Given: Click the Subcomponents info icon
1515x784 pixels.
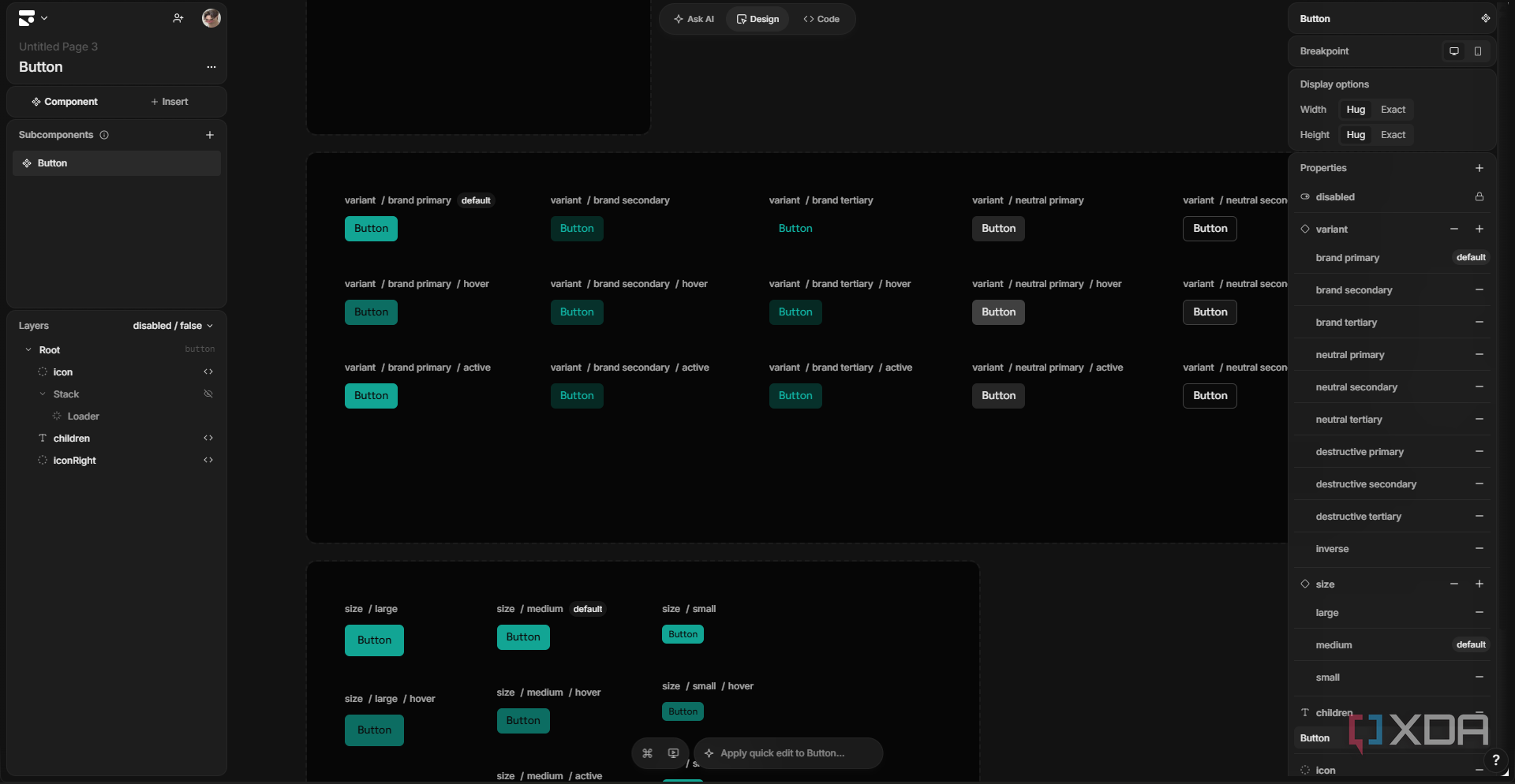Looking at the screenshot, I should click(x=104, y=135).
